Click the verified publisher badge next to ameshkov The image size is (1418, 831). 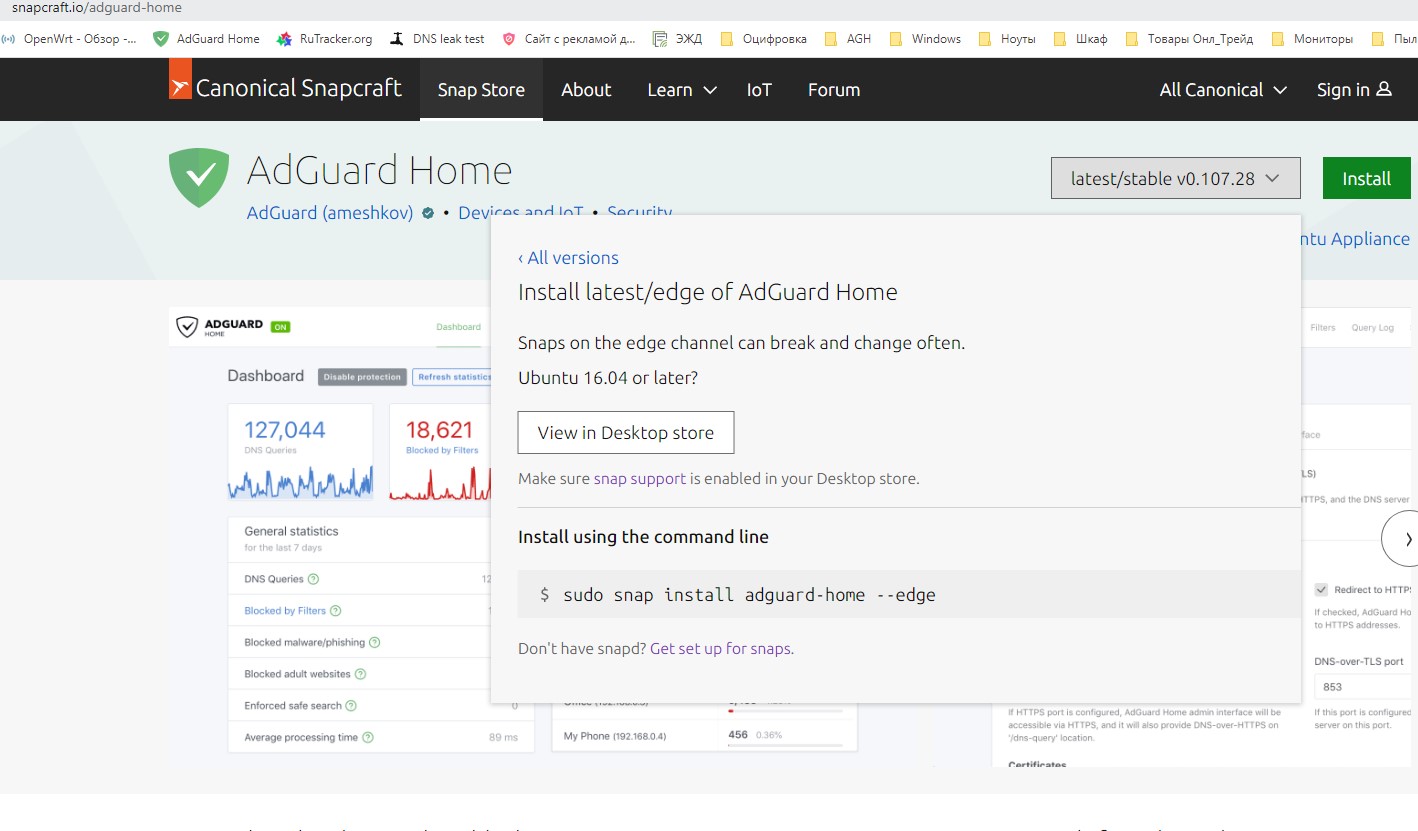click(x=428, y=213)
